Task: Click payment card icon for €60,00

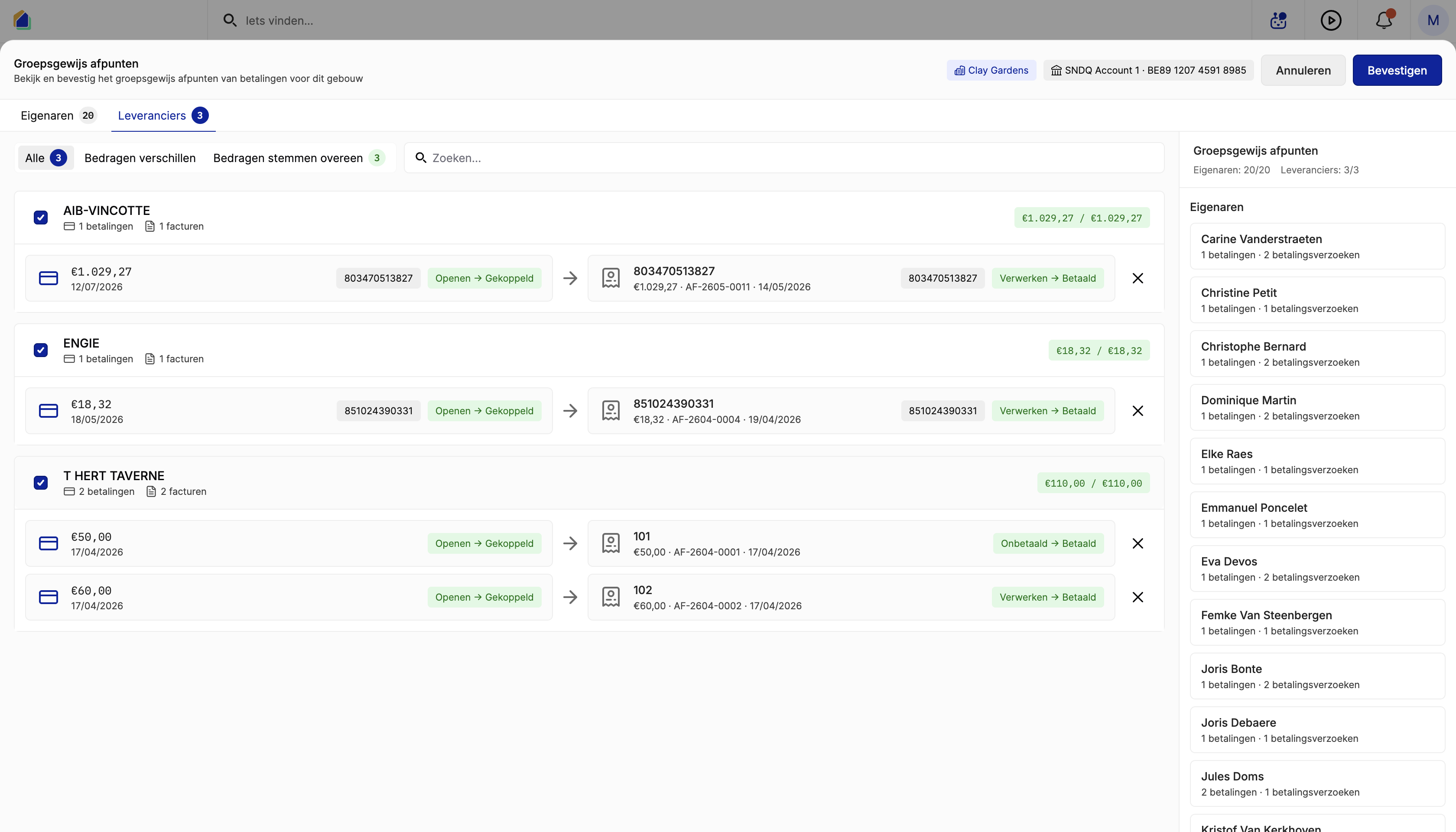Action: pos(49,597)
